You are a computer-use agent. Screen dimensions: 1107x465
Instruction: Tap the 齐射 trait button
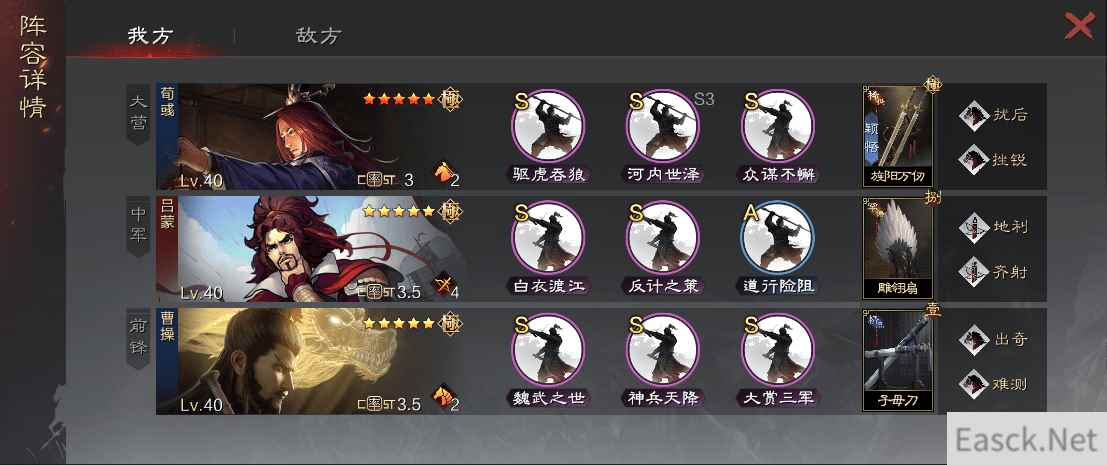[993, 272]
